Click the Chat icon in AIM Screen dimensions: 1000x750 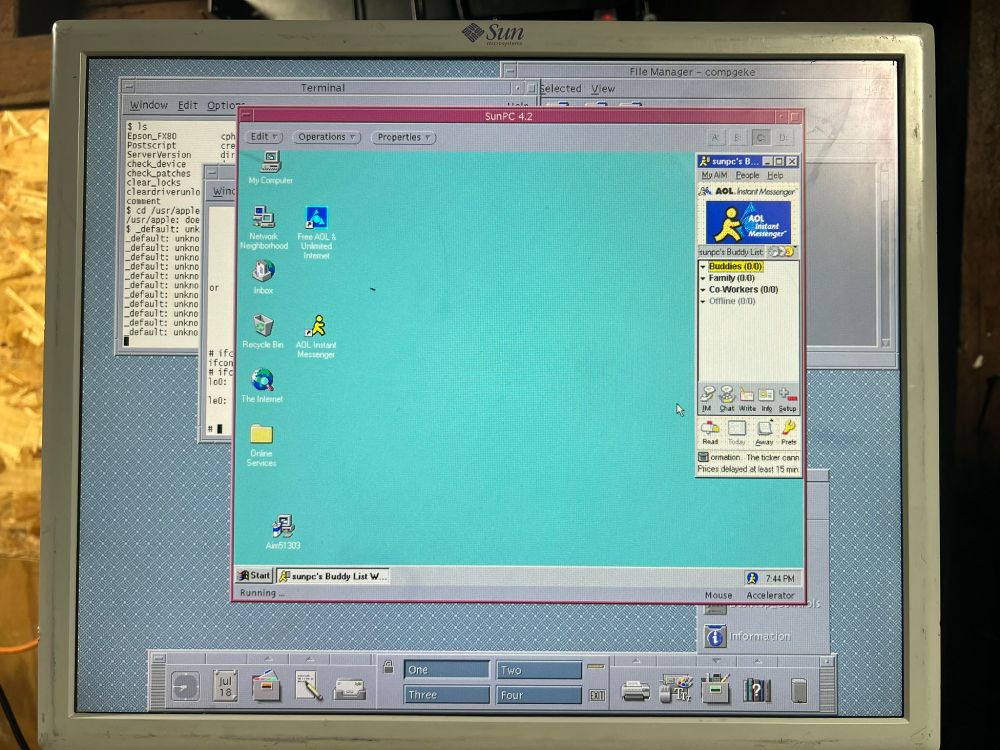tap(727, 398)
